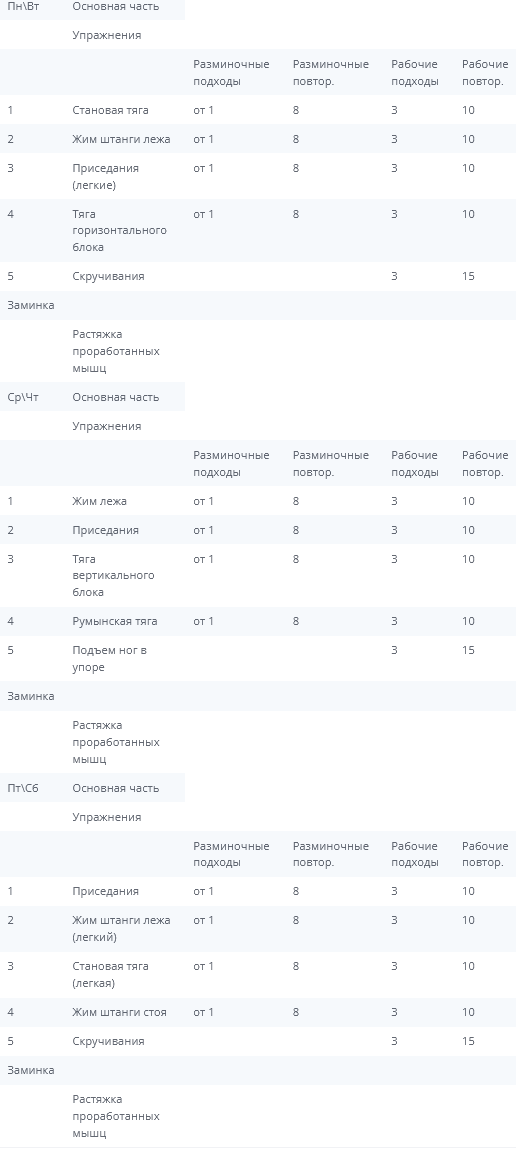Select Становая тяга (легкая) exercise
Viewport: 516px width, 1151px height.
110,975
